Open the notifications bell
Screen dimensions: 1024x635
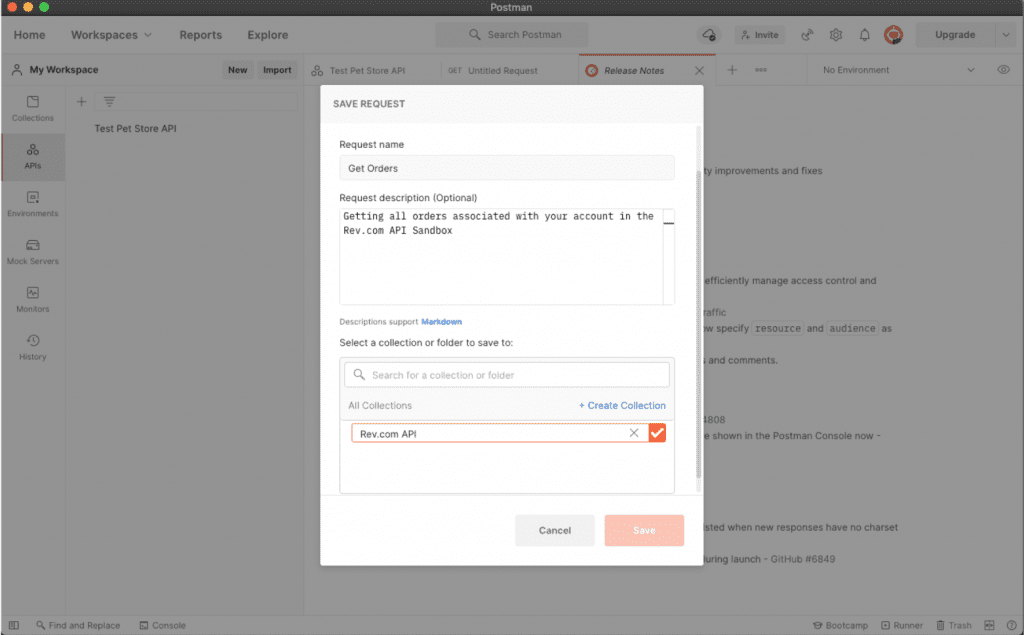click(x=865, y=35)
